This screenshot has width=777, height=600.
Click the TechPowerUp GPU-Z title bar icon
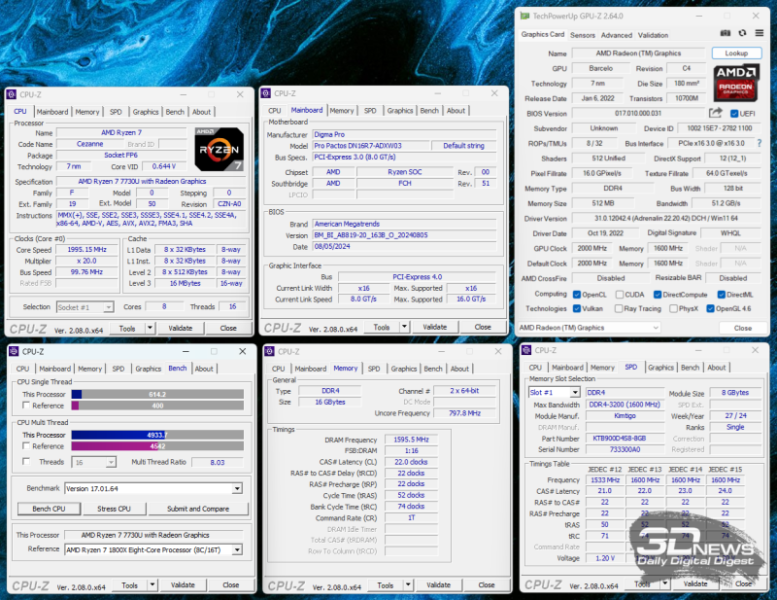tap(523, 17)
